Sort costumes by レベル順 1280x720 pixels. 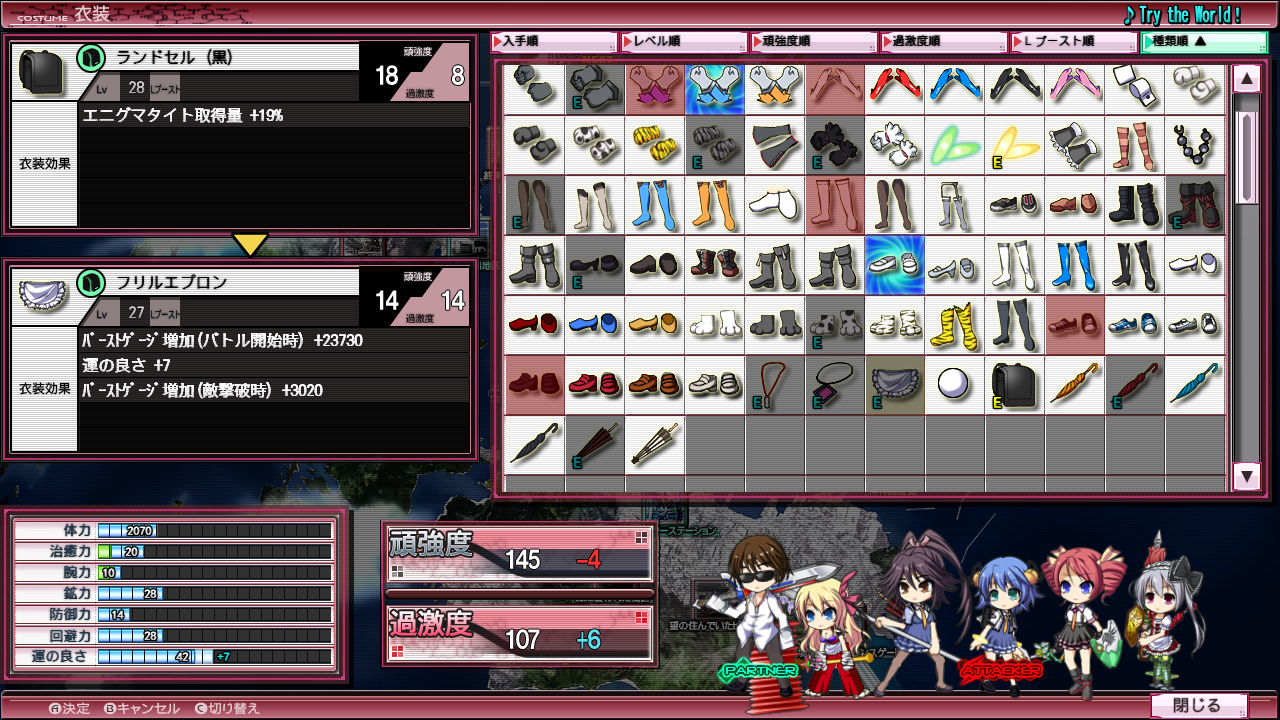coord(684,42)
